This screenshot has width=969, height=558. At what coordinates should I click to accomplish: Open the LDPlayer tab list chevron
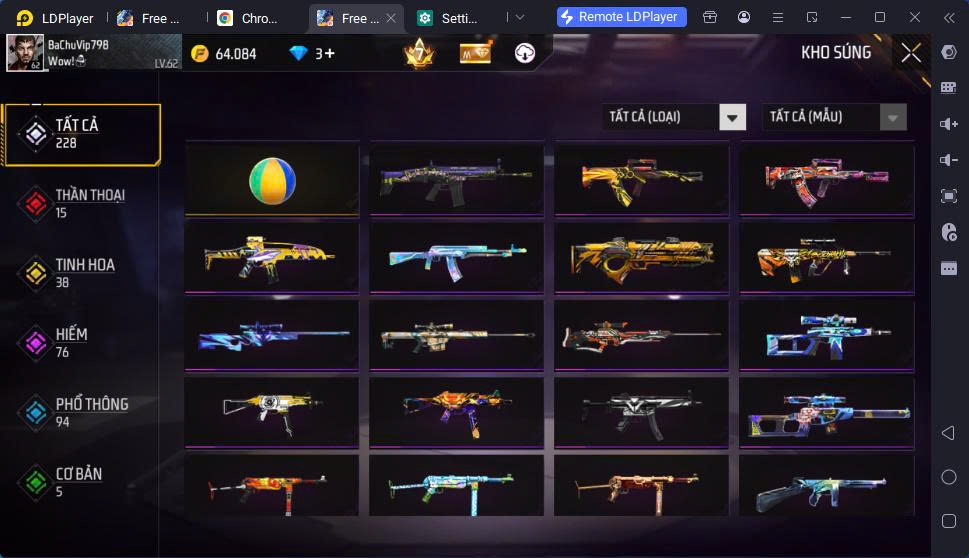pos(520,17)
